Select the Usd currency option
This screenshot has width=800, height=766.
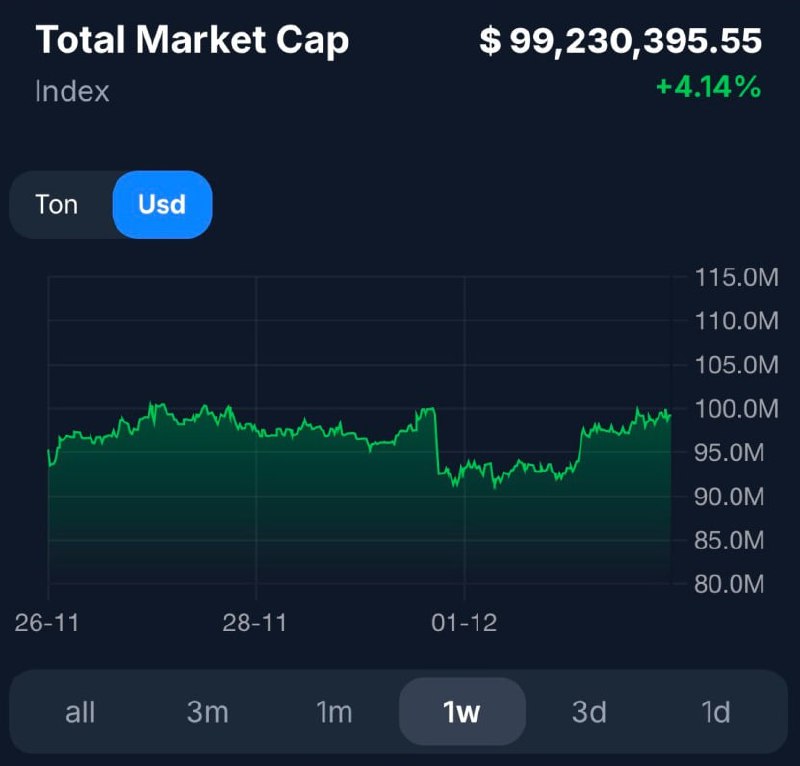coord(162,205)
